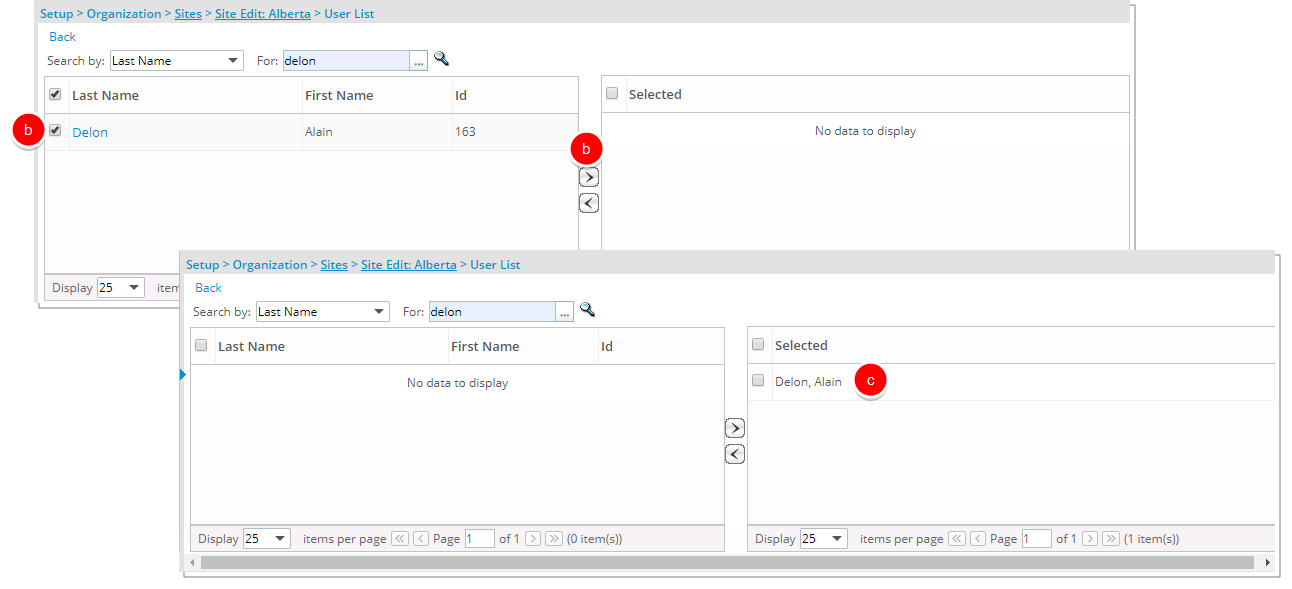The width and height of the screenshot is (1292, 589).
Task: Click Site Edit: Alberta breadcrumb in lower window
Action: (x=408, y=265)
